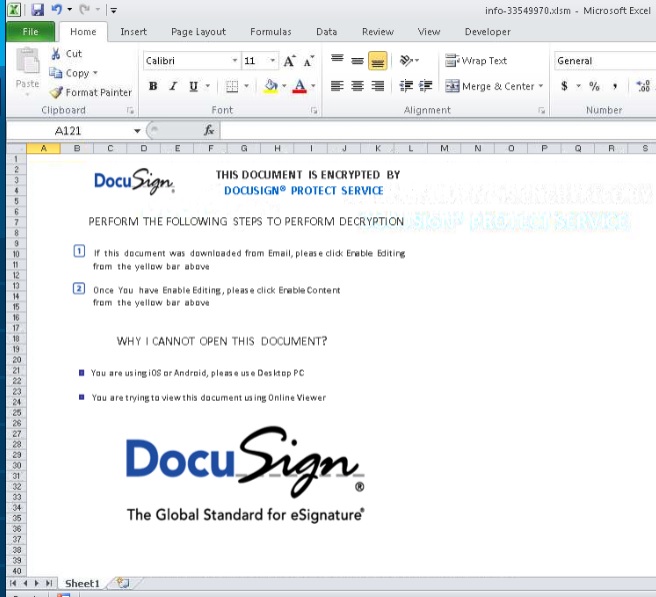
Task: Open Merge & Center dropdown arrow
Action: [x=541, y=86]
